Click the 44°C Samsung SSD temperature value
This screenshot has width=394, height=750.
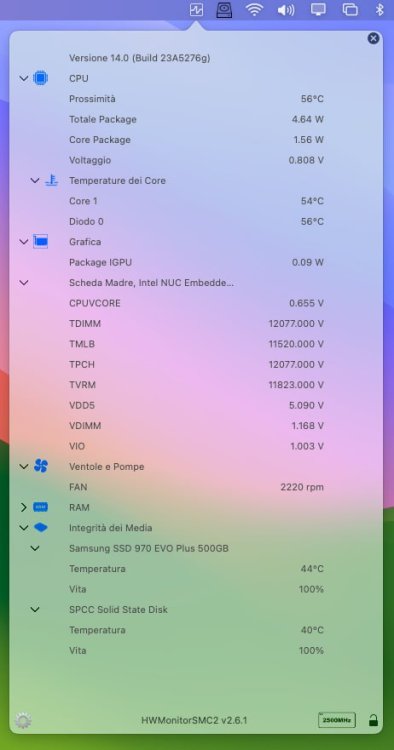(312, 569)
